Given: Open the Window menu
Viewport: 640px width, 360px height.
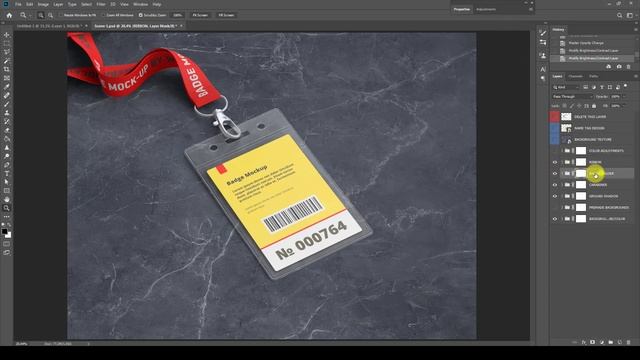Looking at the screenshot, I should tap(140, 4).
